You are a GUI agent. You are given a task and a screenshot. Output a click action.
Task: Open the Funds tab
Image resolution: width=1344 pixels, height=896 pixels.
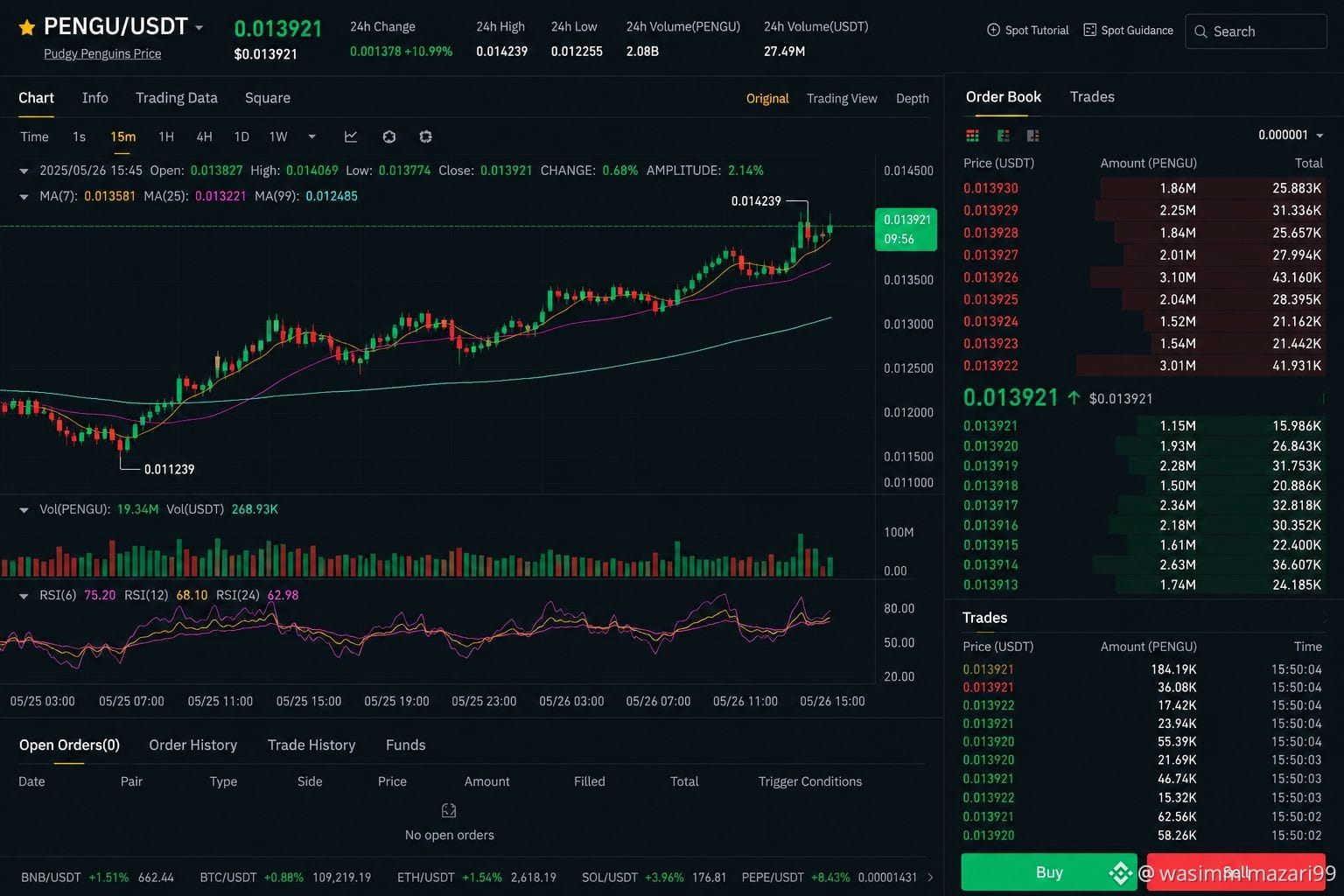[406, 745]
